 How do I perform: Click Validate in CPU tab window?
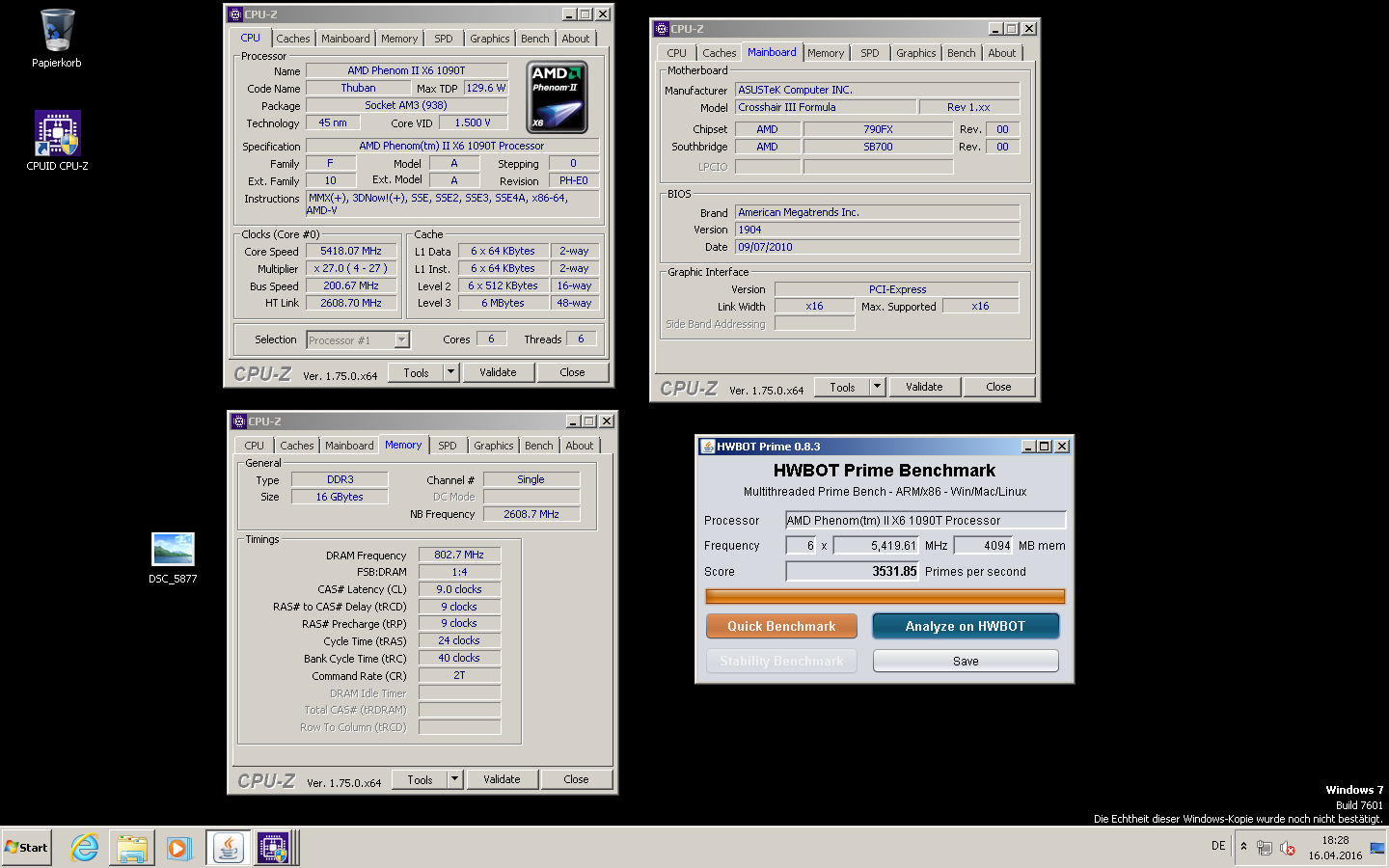498,372
